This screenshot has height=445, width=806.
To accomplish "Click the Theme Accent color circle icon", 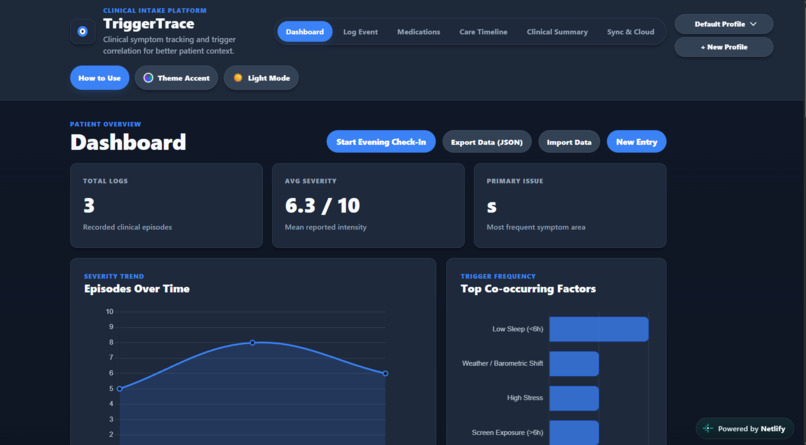I will pyautogui.click(x=148, y=78).
